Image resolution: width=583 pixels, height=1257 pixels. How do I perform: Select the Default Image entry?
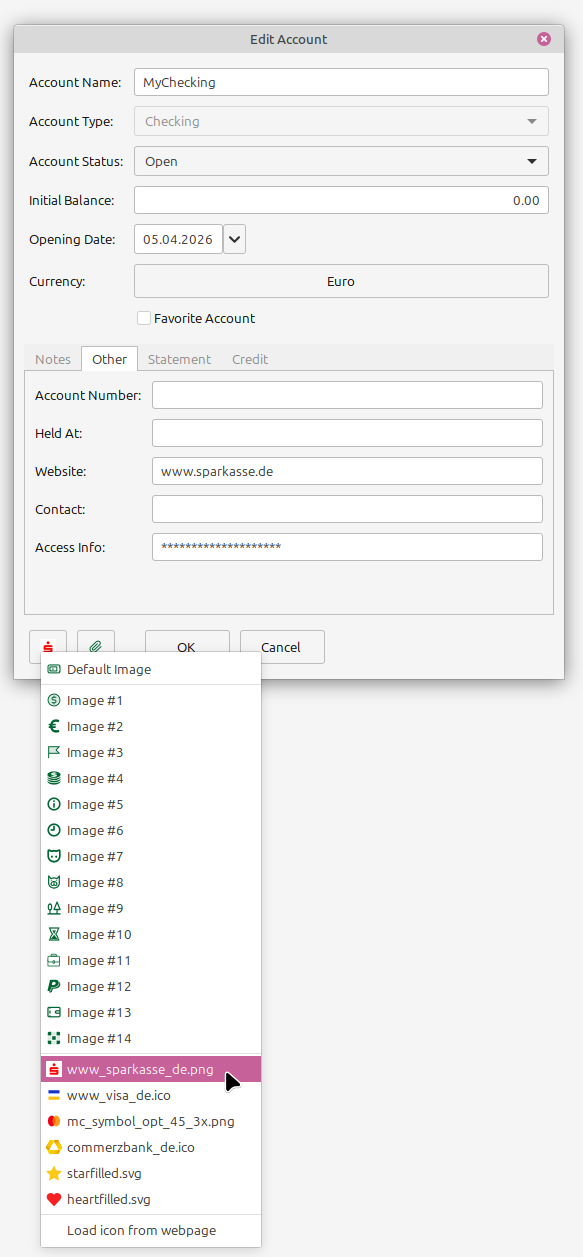110,669
